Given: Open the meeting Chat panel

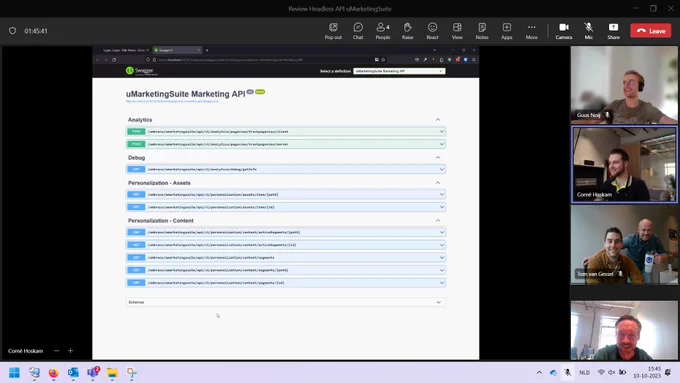Looking at the screenshot, I should [358, 31].
